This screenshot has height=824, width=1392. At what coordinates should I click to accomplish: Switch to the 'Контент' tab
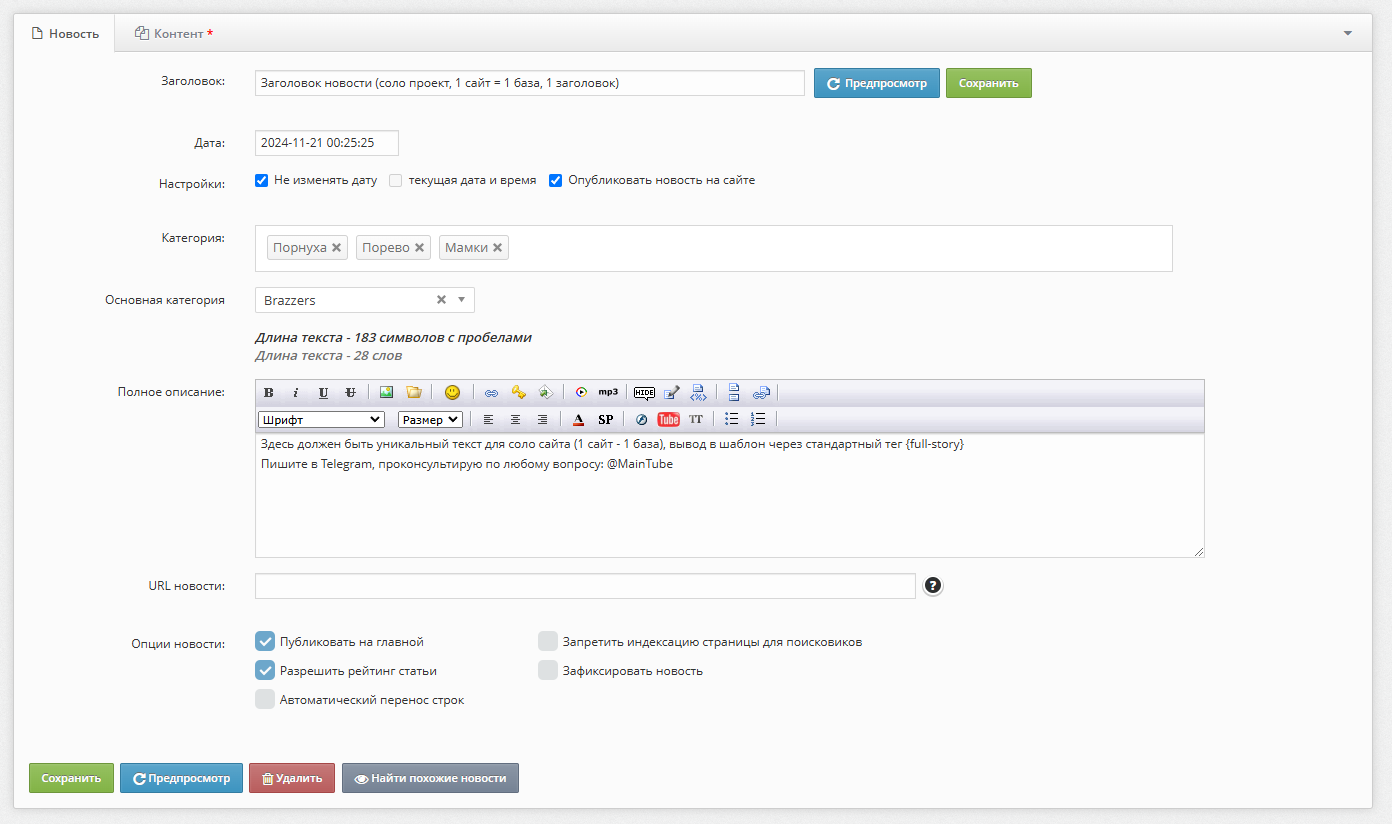(174, 33)
